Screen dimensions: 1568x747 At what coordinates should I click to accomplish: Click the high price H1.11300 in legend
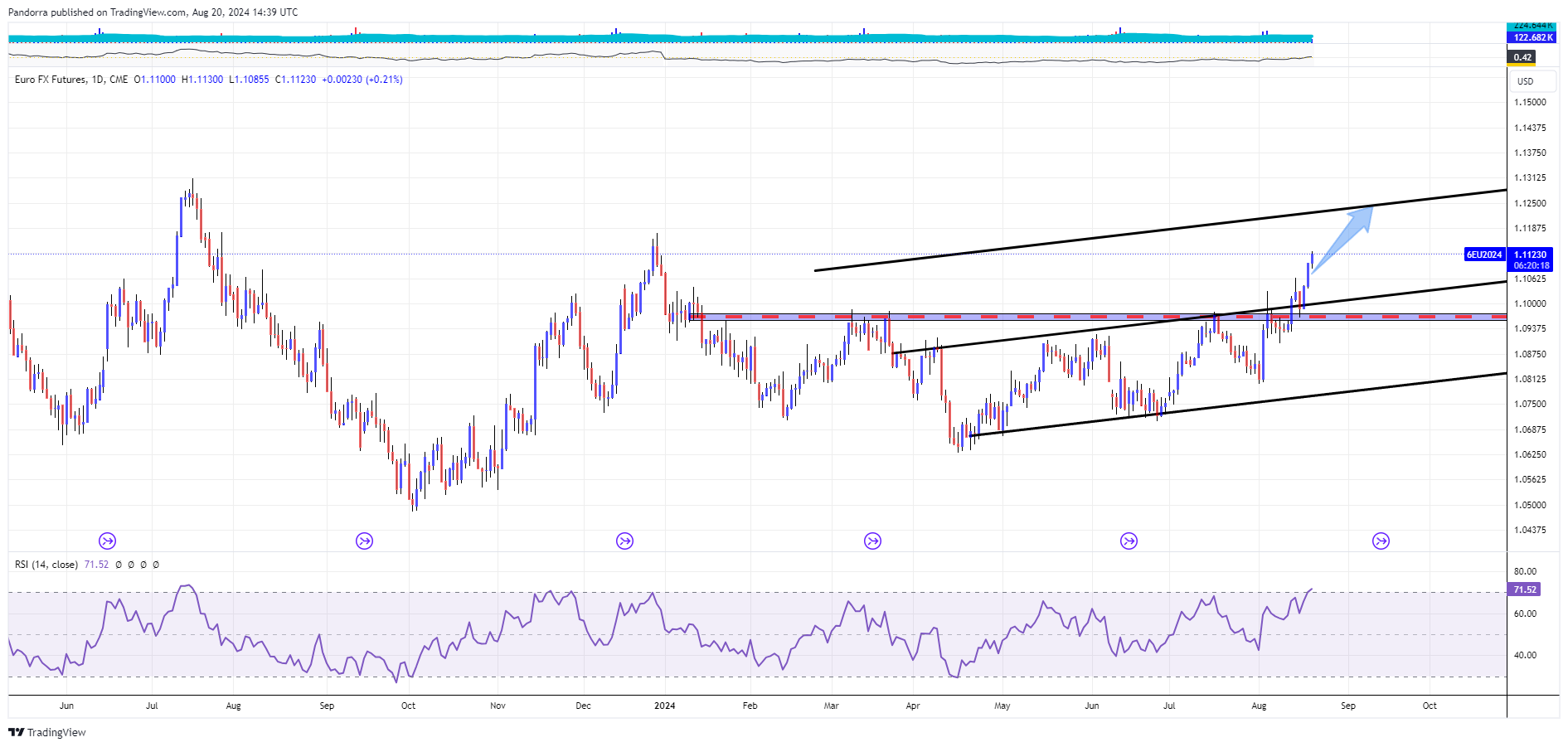202,80
